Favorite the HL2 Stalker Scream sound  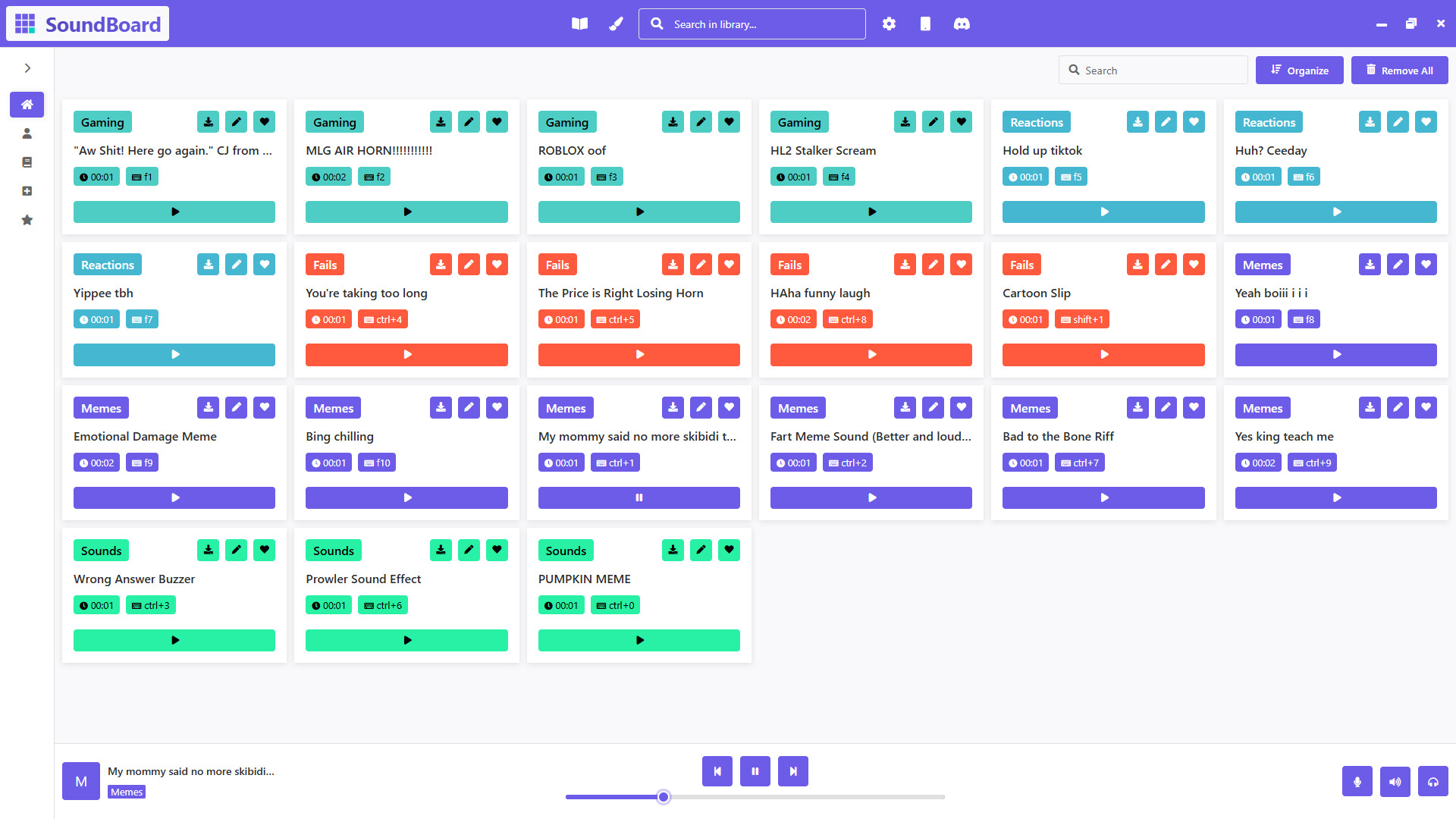coord(961,121)
